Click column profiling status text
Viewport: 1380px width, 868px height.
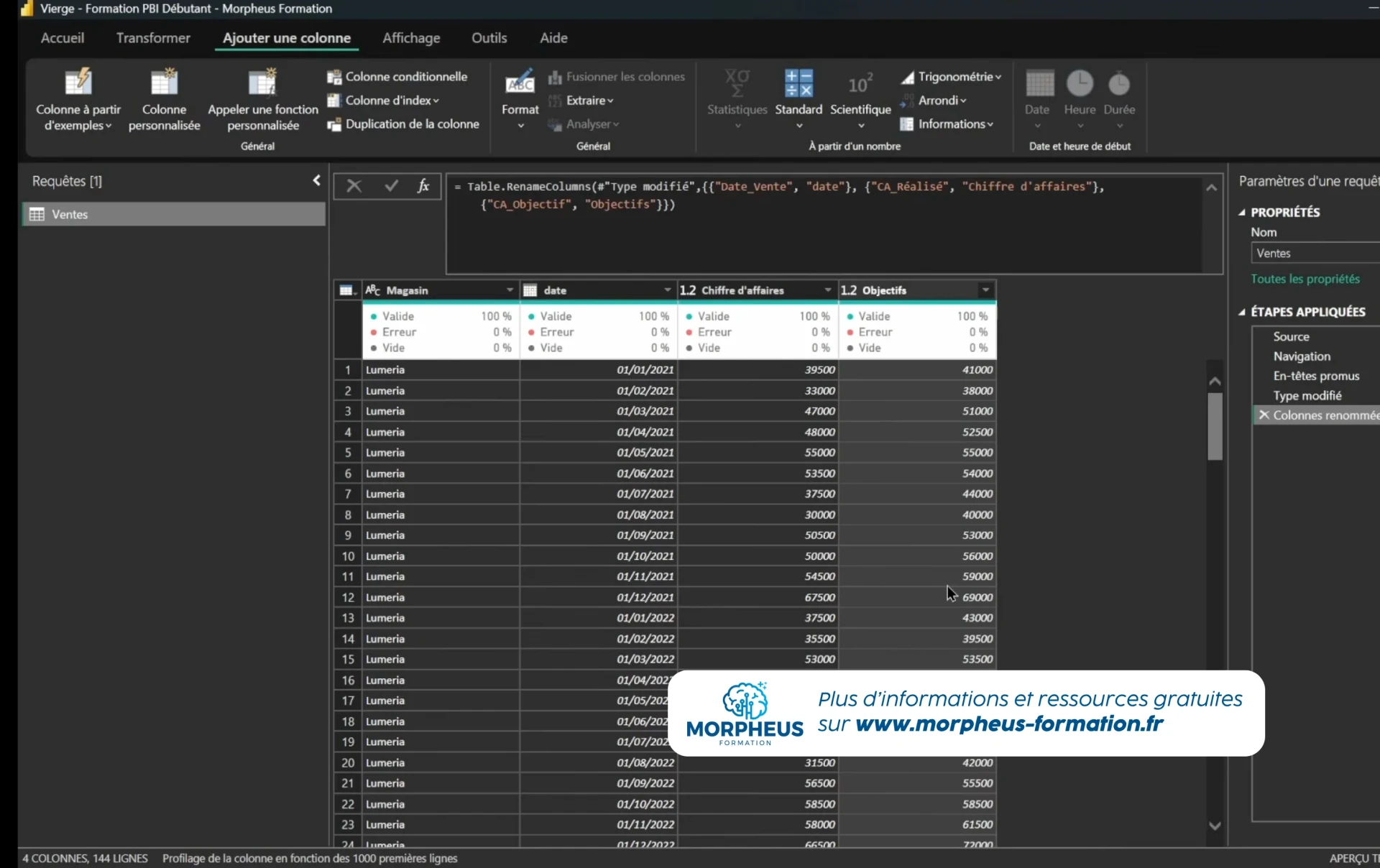[x=310, y=859]
